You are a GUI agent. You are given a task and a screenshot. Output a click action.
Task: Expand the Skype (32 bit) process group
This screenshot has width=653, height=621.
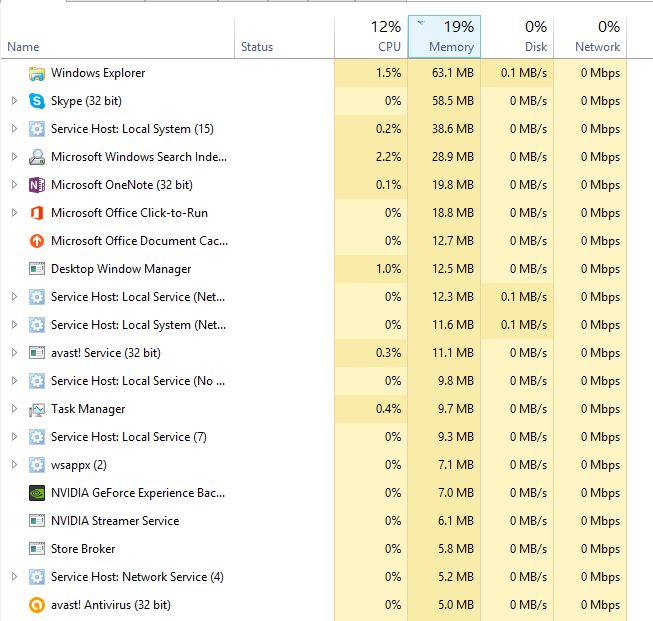[14, 101]
